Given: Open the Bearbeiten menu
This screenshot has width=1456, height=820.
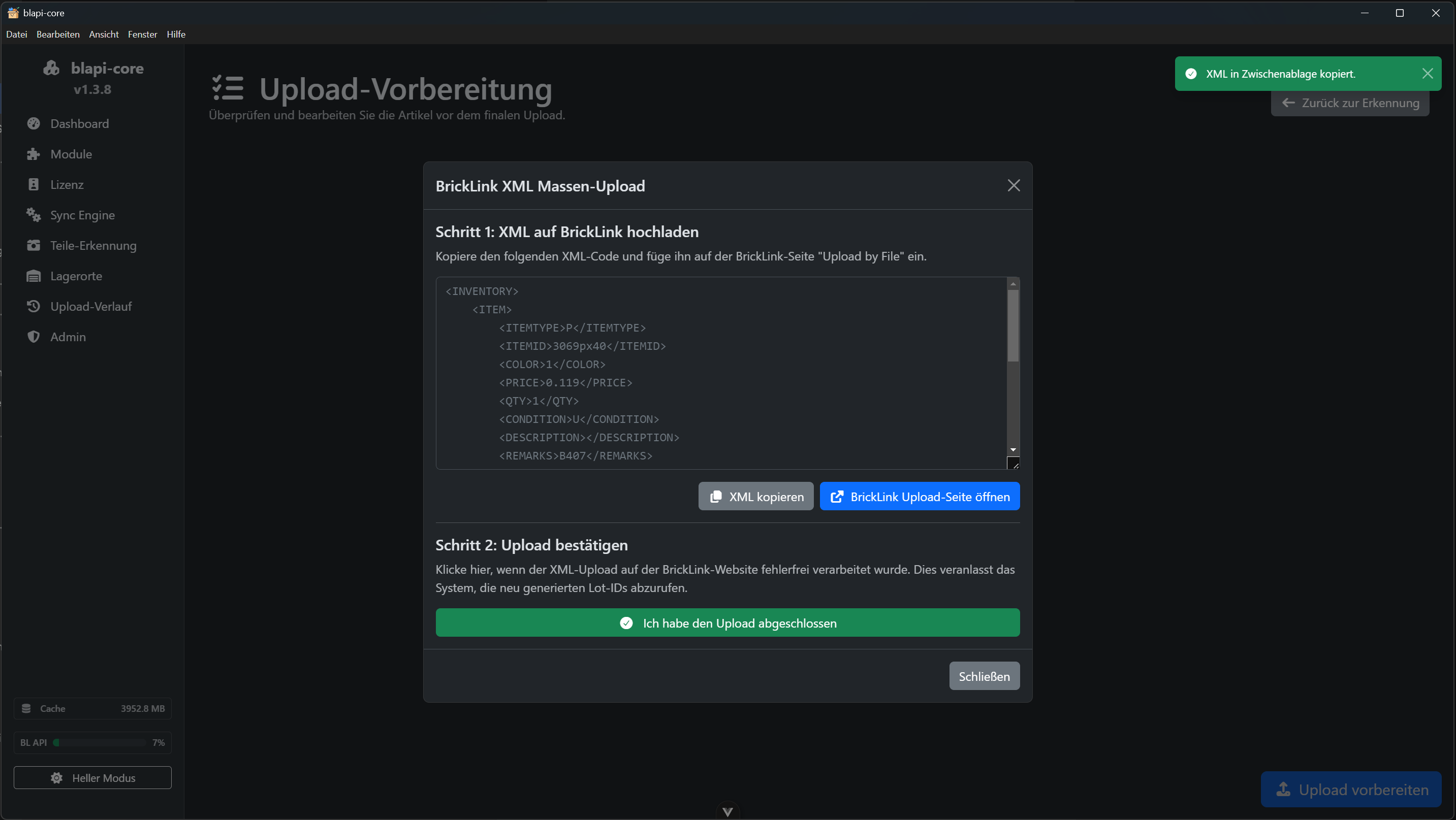Looking at the screenshot, I should point(58,35).
